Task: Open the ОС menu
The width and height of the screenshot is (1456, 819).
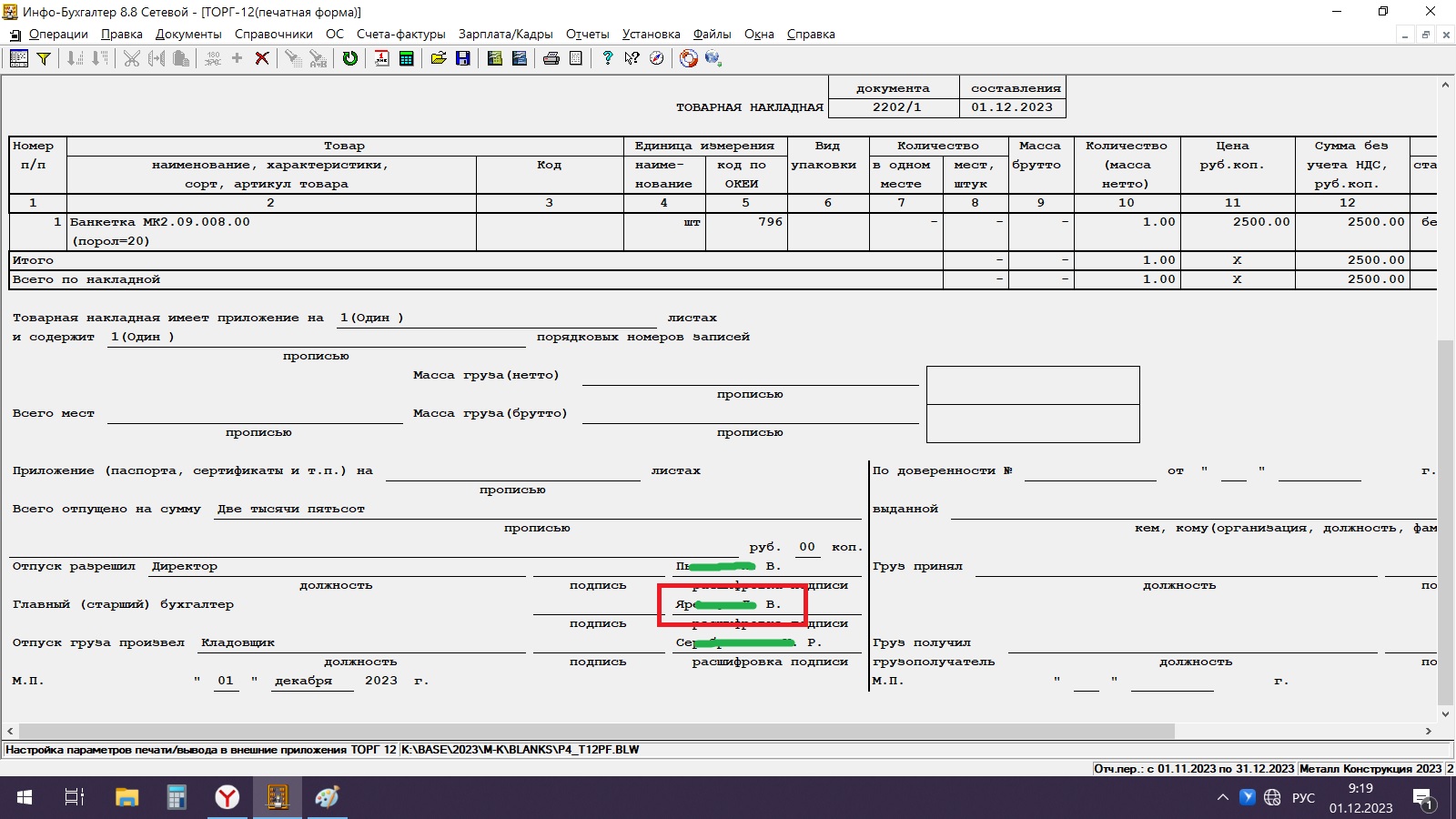Action: pos(335,35)
